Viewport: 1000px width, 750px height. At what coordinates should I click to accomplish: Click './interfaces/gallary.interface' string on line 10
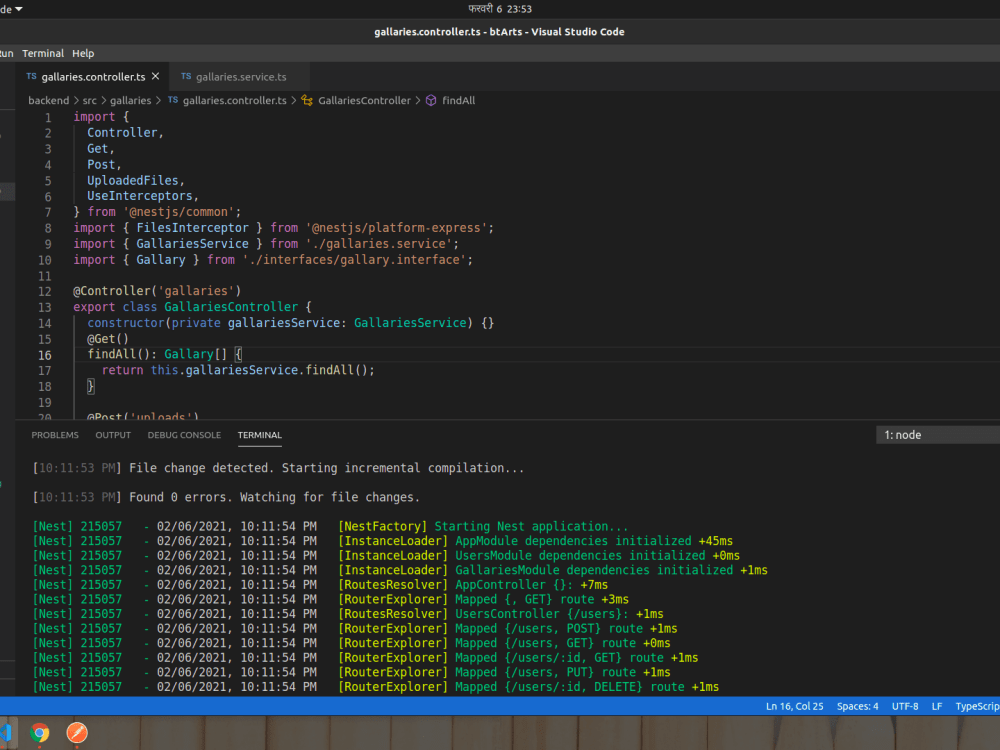354,260
